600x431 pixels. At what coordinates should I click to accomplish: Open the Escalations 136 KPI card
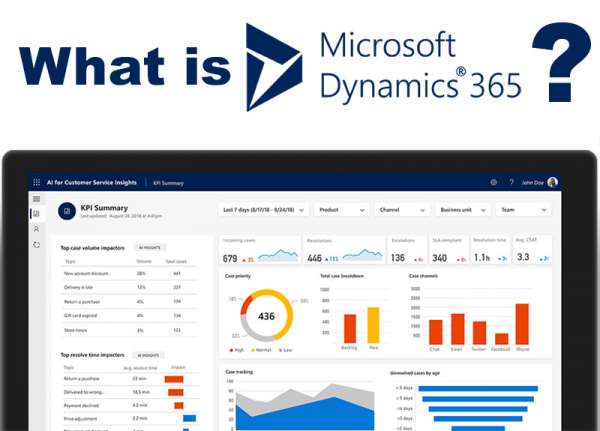tap(407, 250)
